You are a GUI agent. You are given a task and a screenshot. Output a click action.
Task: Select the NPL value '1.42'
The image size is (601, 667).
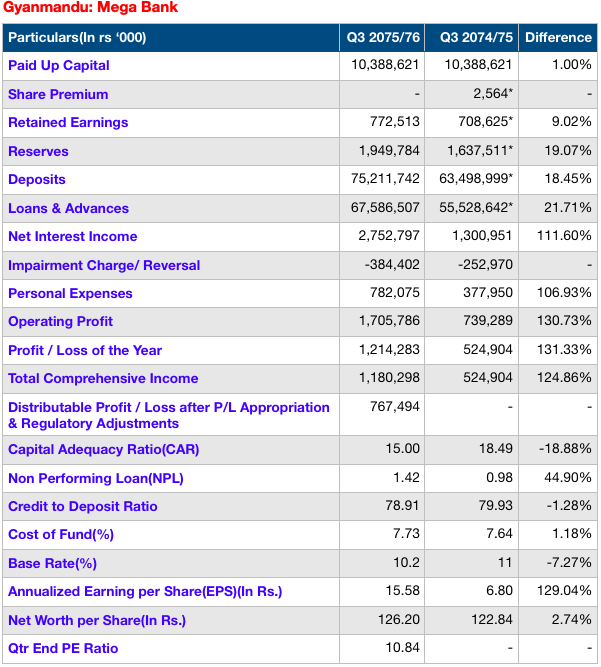click(x=406, y=478)
